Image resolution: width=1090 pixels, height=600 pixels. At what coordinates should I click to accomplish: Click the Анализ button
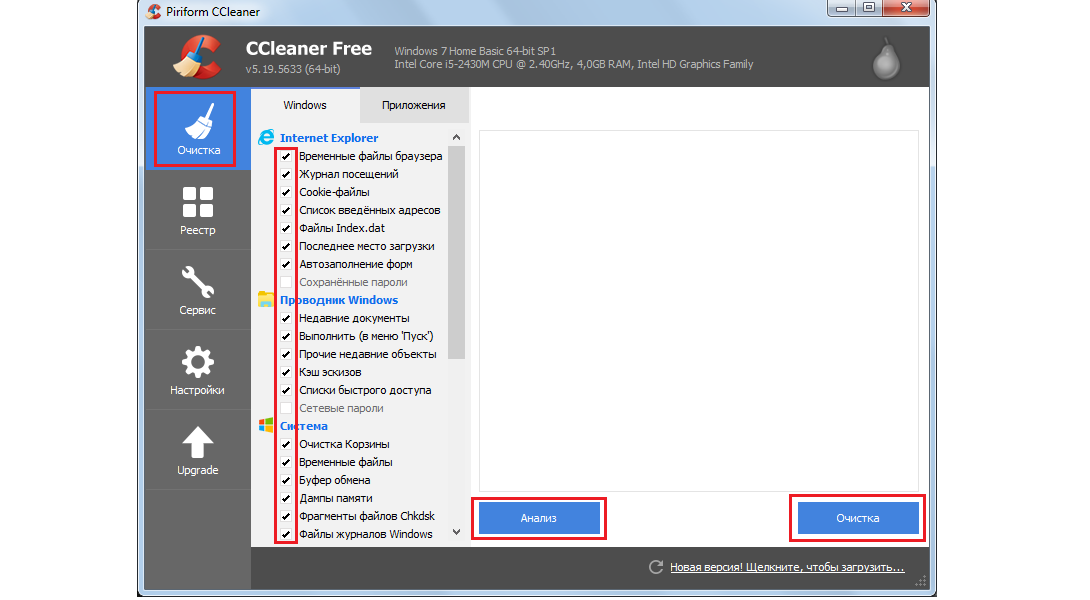(539, 519)
